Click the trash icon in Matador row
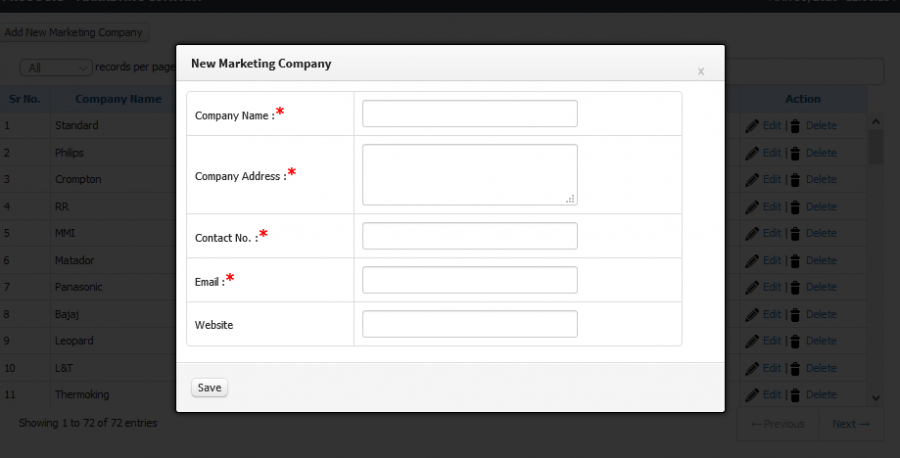Image resolution: width=900 pixels, height=458 pixels. [795, 261]
